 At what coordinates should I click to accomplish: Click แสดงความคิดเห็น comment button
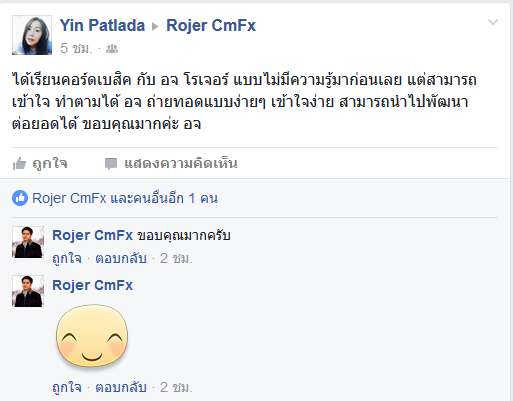(x=181, y=163)
